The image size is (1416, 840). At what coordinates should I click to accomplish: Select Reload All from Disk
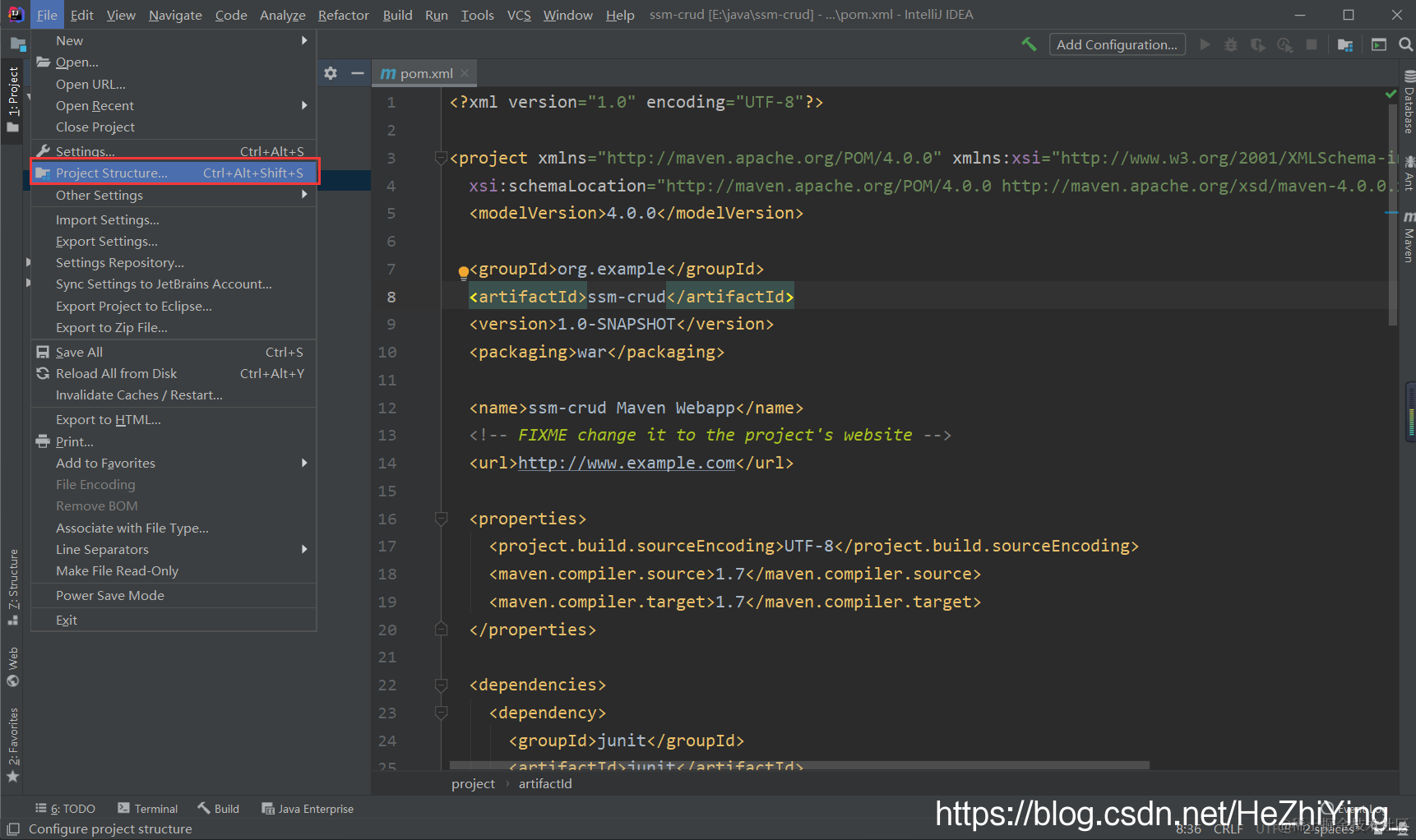174,373
